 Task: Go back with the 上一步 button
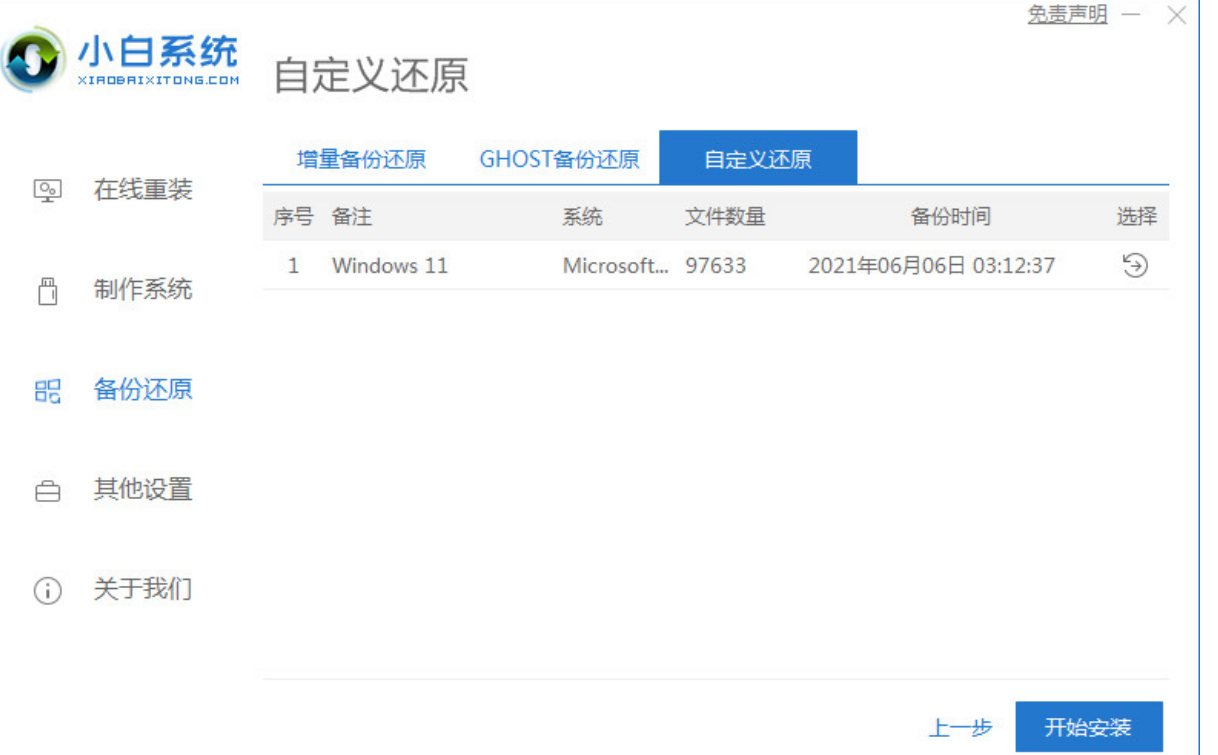point(960,727)
